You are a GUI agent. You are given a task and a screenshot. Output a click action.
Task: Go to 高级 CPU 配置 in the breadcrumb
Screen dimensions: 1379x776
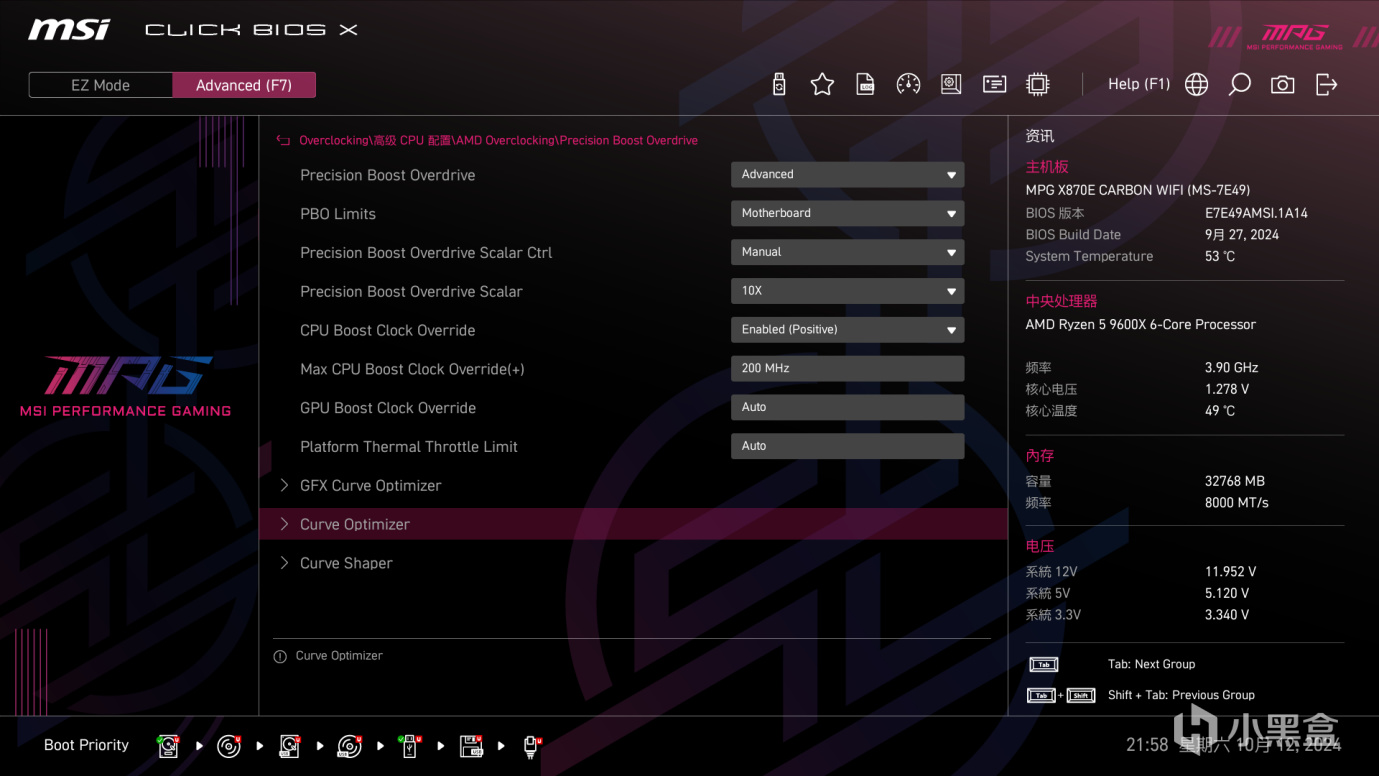(x=412, y=141)
